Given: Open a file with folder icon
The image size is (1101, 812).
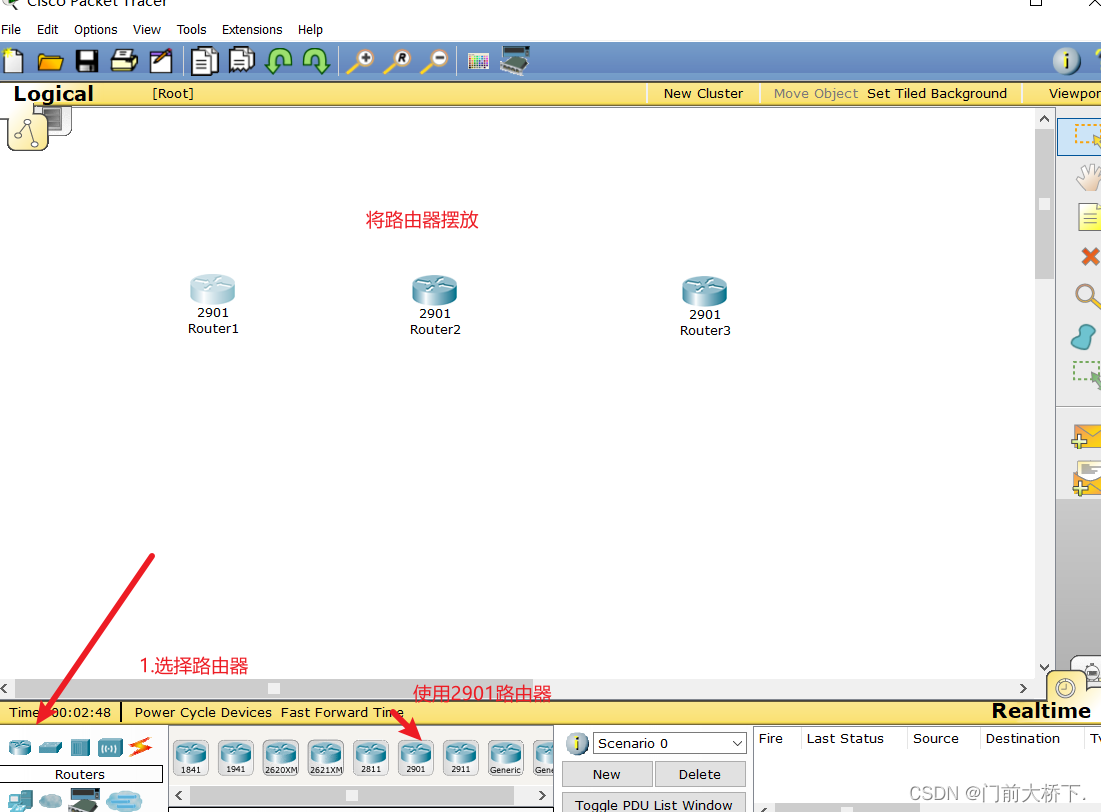Looking at the screenshot, I should pos(50,62).
